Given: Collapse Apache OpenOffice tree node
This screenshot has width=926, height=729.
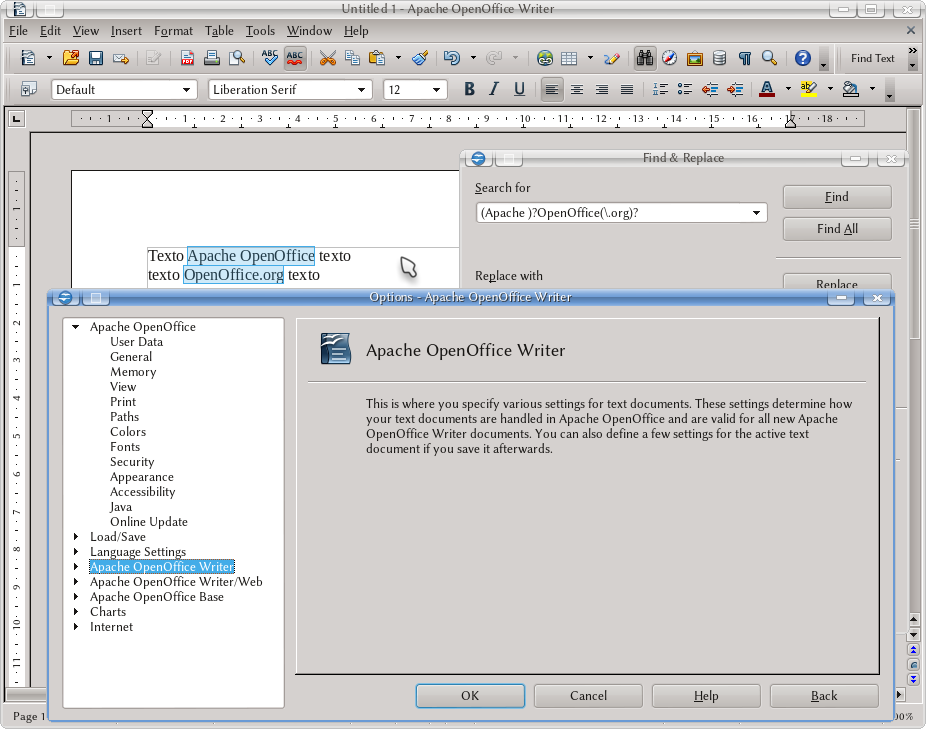Looking at the screenshot, I should (76, 327).
